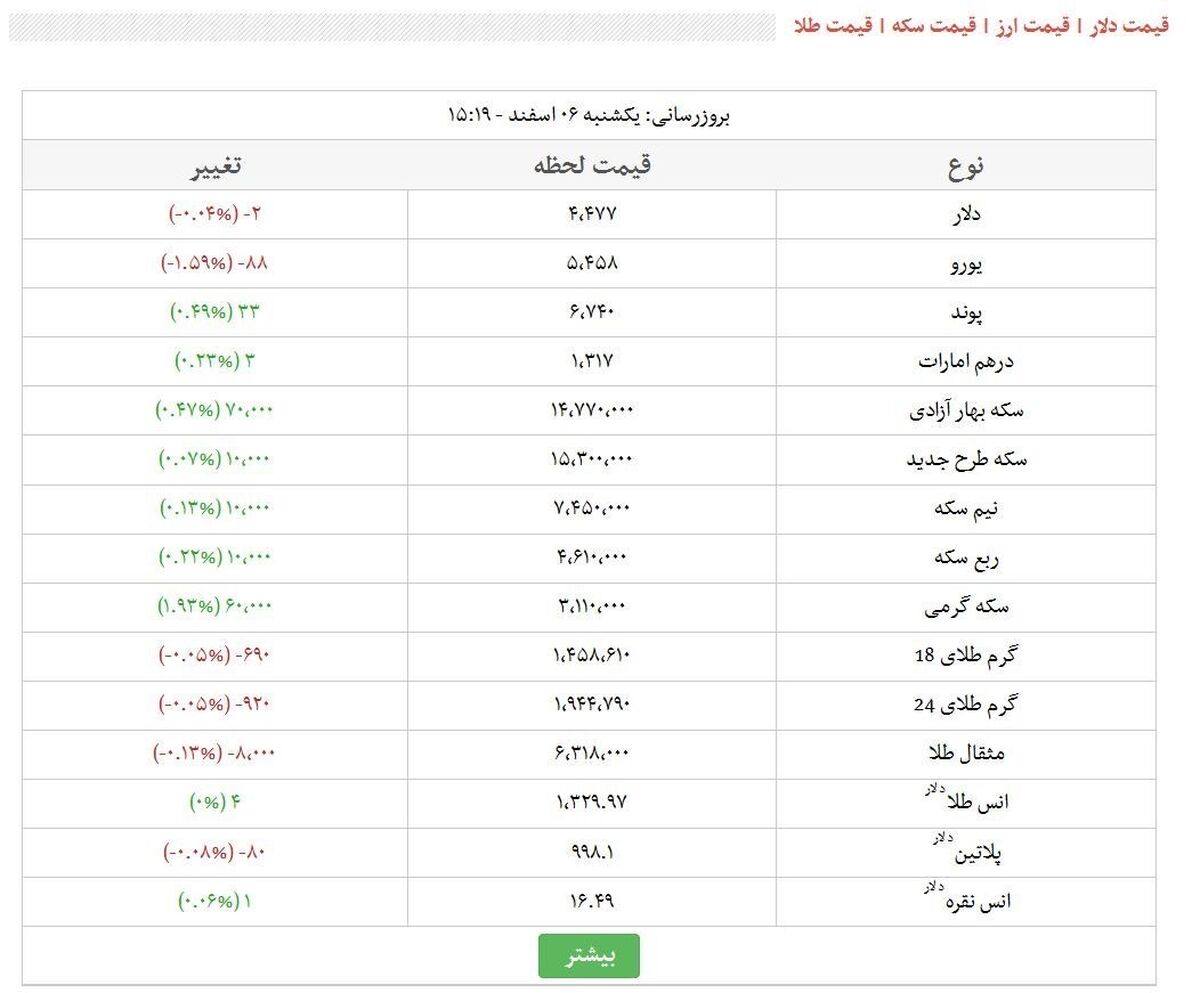Click the سکه طرح جدید label
The height and width of the screenshot is (993, 1200).
966,459
